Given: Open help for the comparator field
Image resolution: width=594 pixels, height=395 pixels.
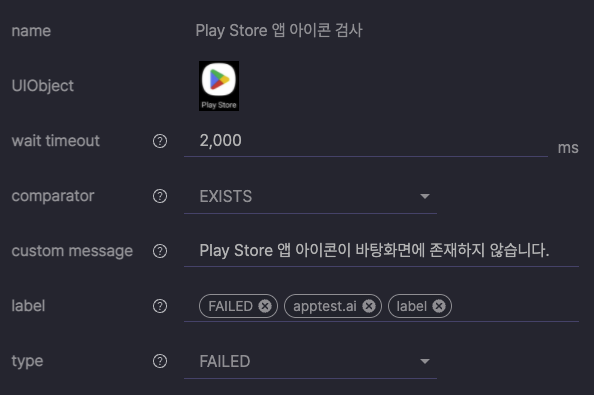Looking at the screenshot, I should pyautogui.click(x=160, y=196).
